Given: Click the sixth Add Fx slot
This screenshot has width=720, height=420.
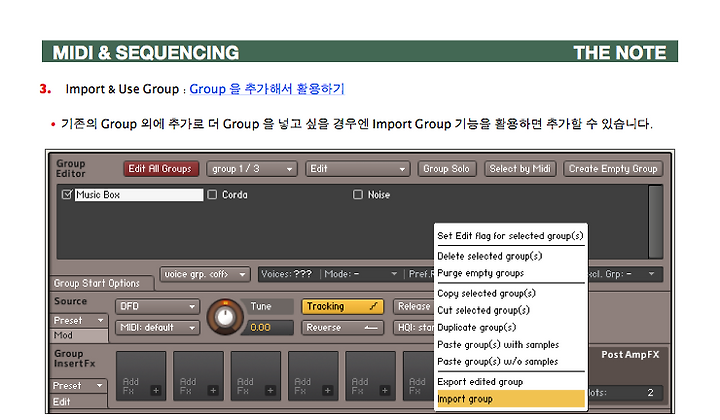Looking at the screenshot, I should pos(418,376).
